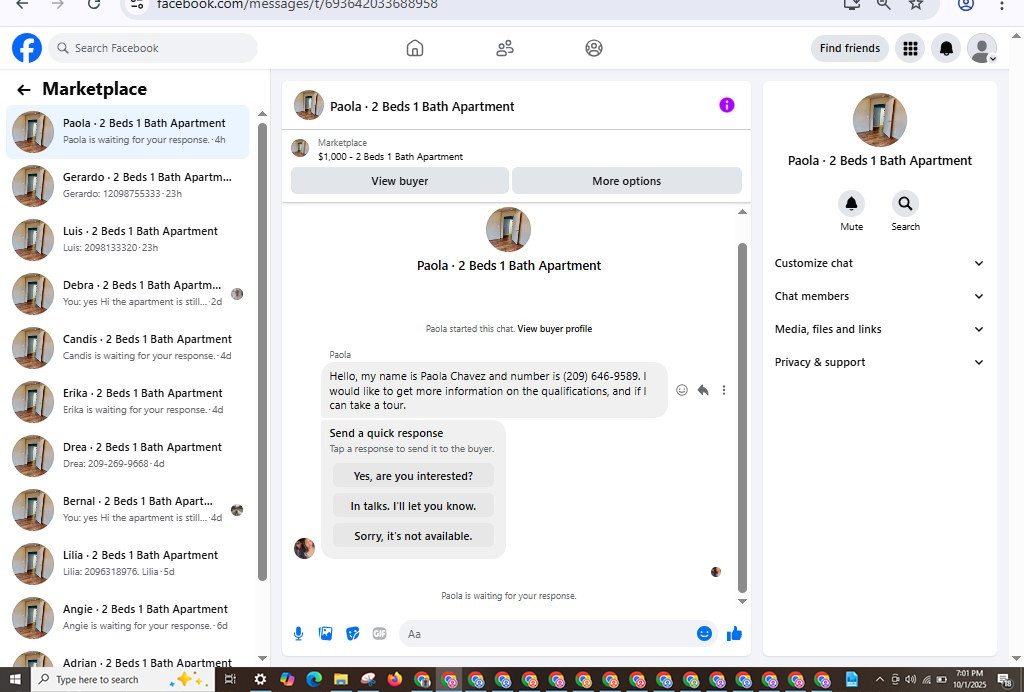Open more options for Paola's message
The width and height of the screenshot is (1024, 692).
tap(724, 390)
